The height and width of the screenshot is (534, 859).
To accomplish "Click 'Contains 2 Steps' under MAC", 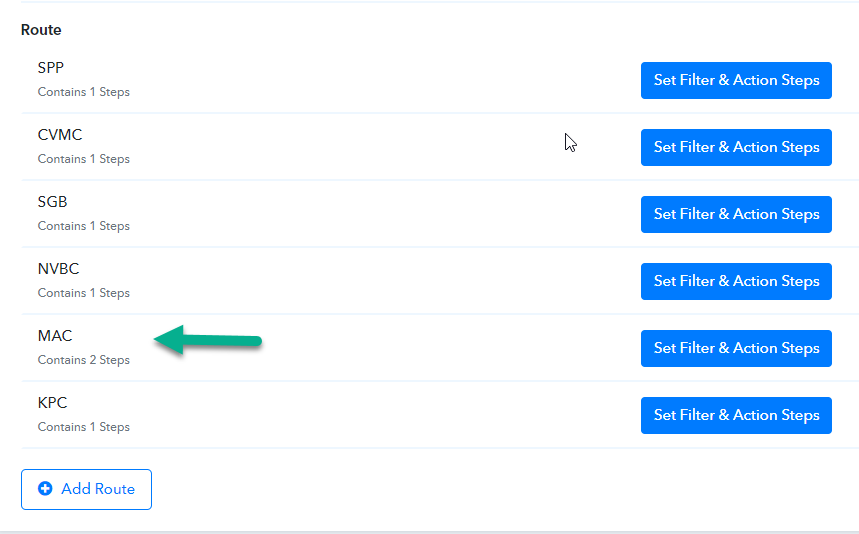I will [x=84, y=360].
